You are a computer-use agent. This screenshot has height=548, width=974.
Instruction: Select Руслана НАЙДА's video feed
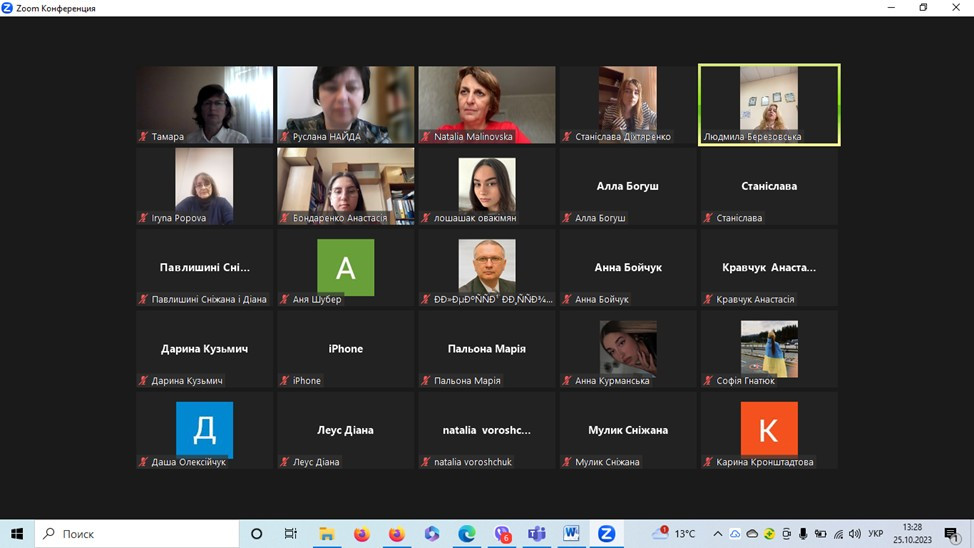pyautogui.click(x=345, y=105)
